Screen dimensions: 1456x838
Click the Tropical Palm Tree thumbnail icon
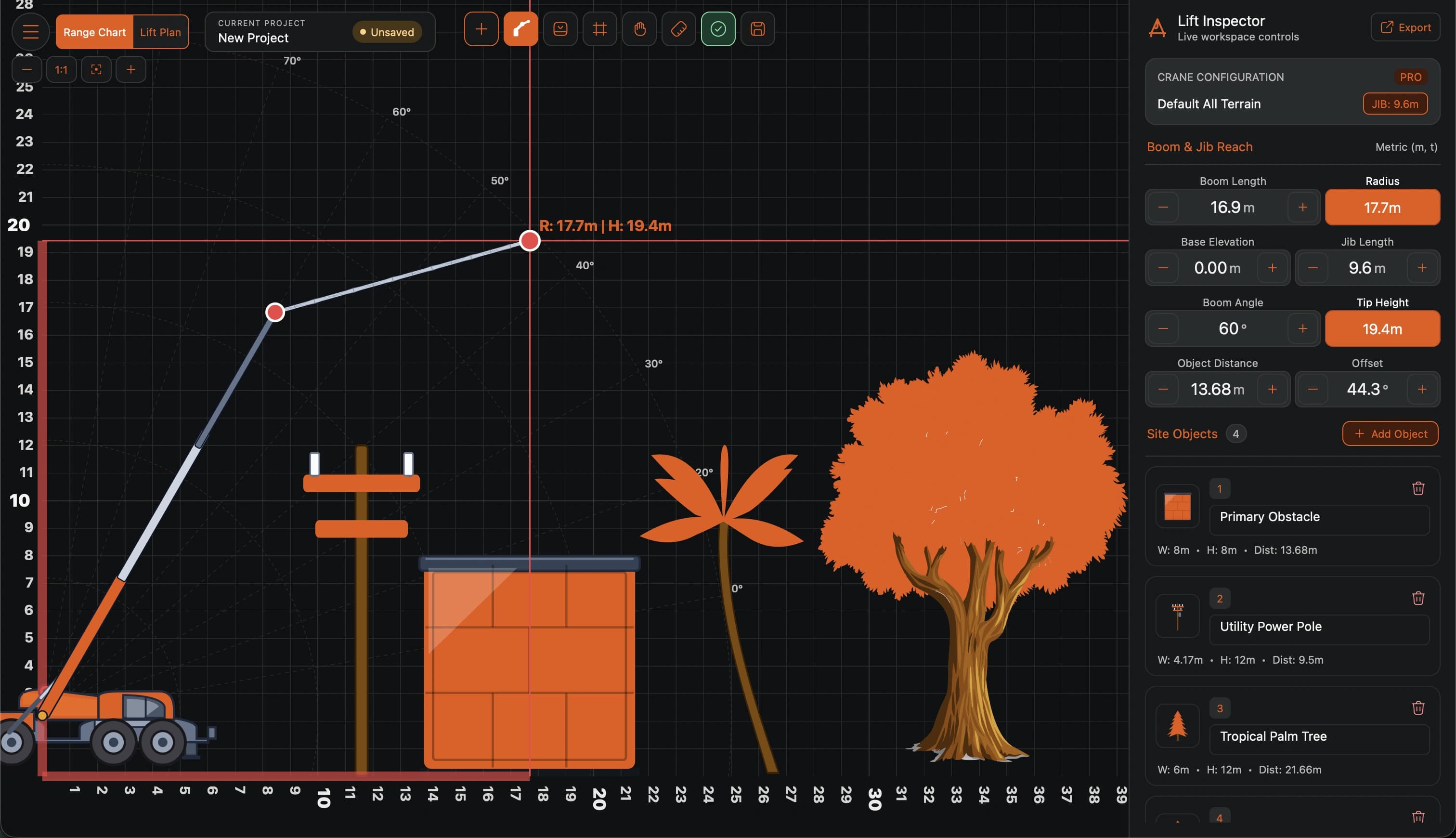[x=1178, y=726]
